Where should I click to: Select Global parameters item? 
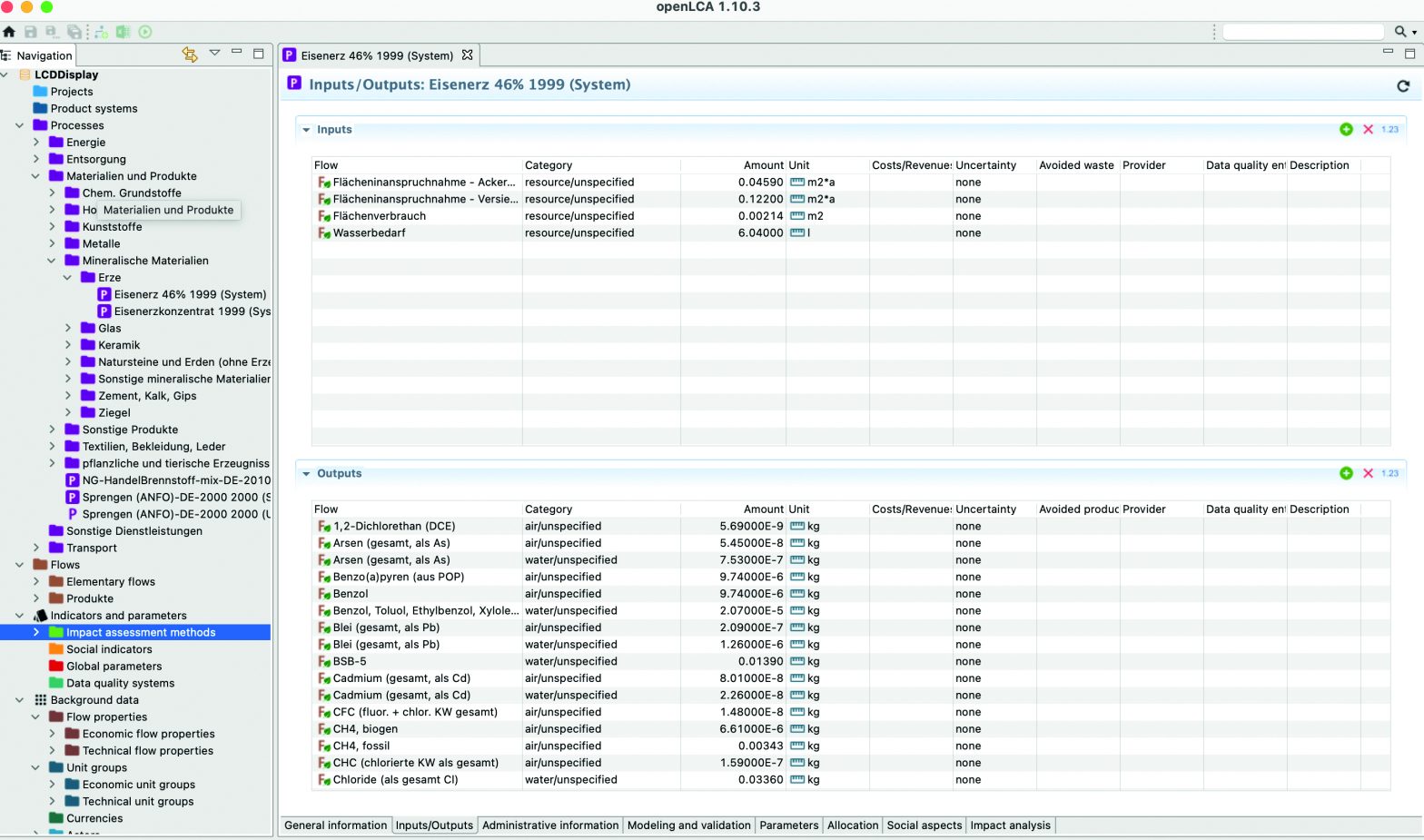(x=114, y=667)
